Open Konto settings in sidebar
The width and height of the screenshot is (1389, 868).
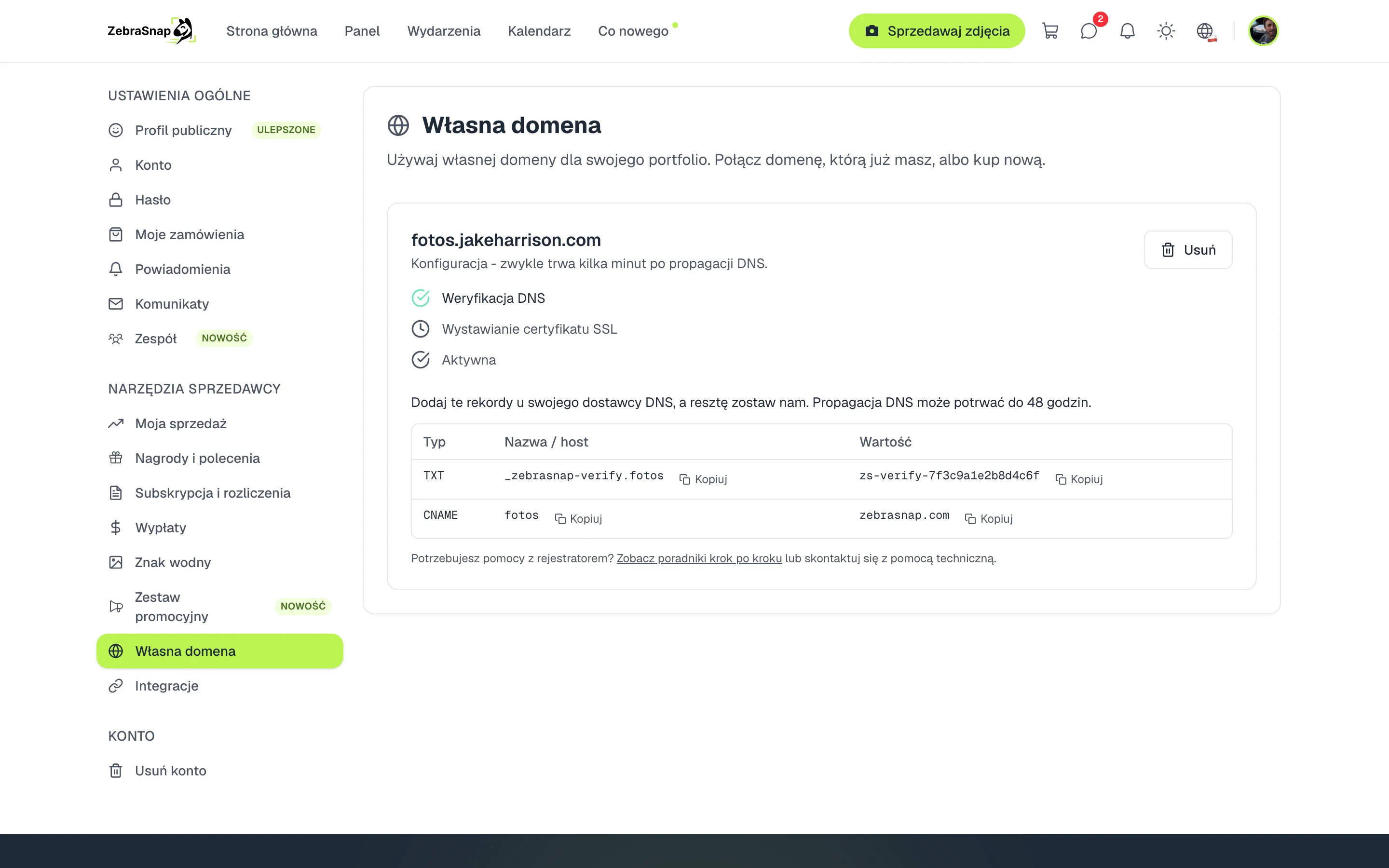[220, 165]
